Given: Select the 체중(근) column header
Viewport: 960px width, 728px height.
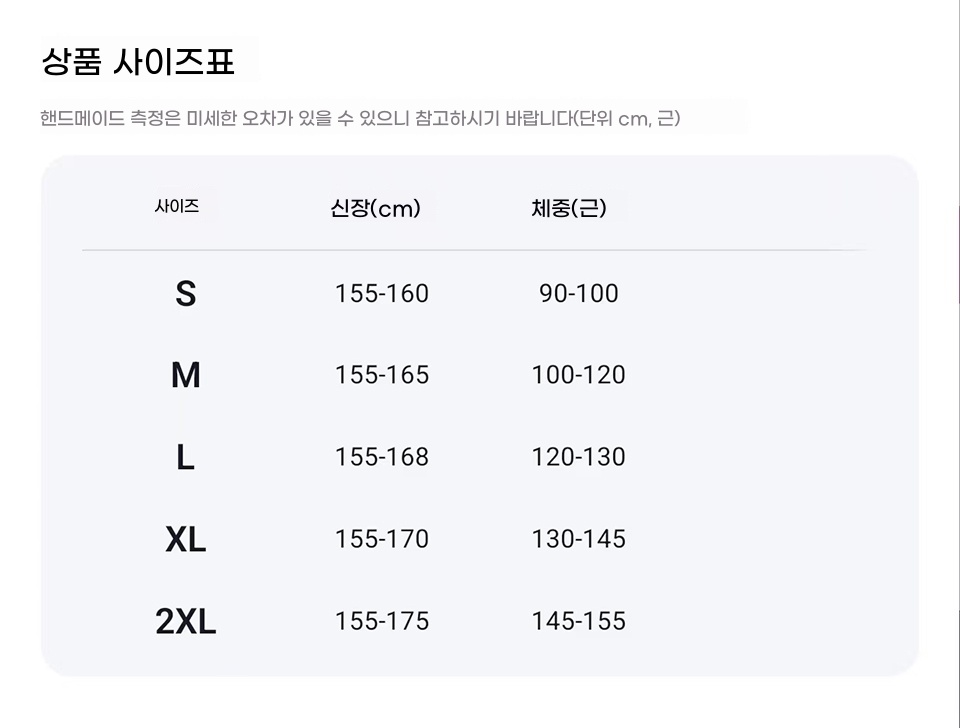Looking at the screenshot, I should point(568,209).
